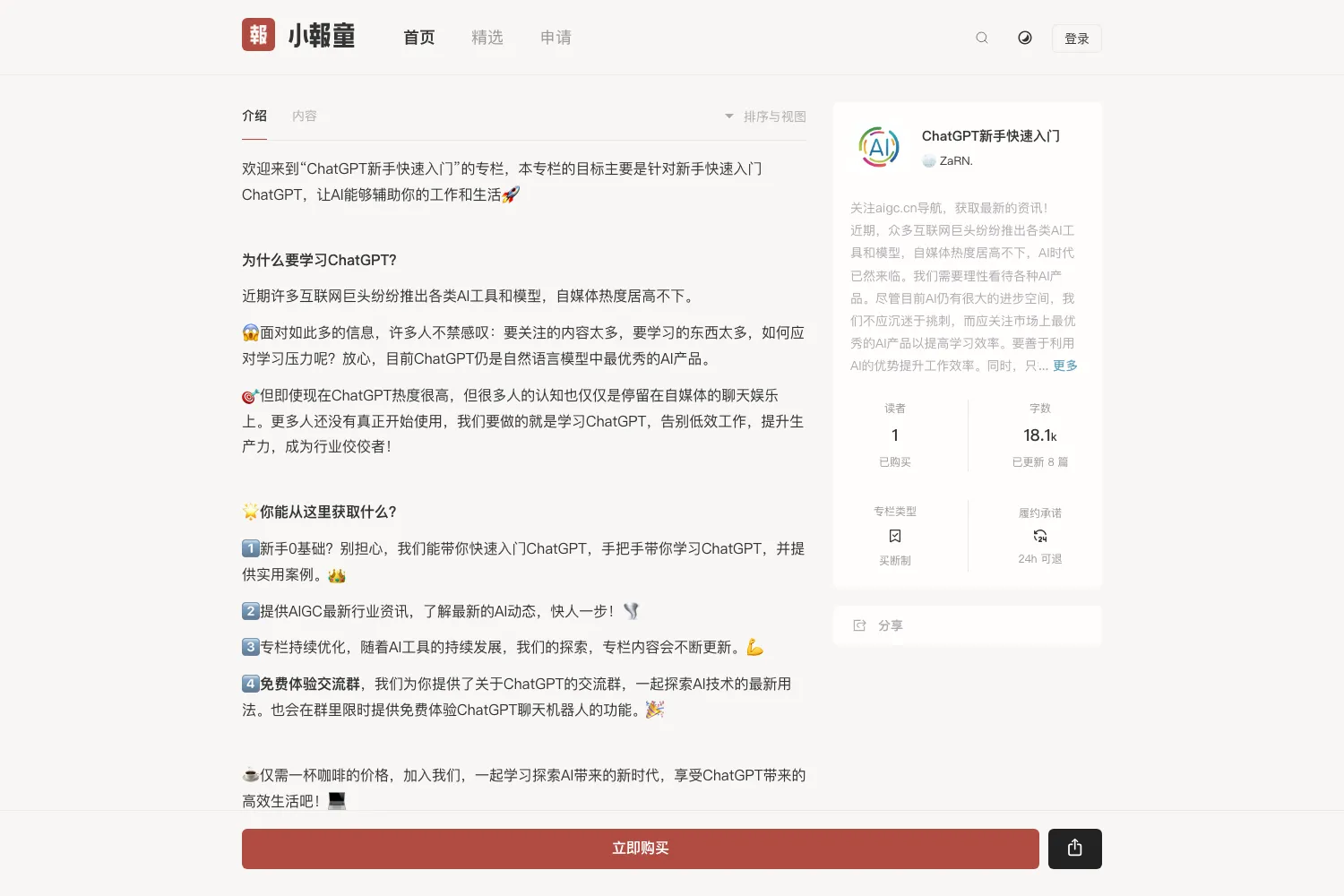Screen dimensions: 1344x896
Task: Click the 已购买 label
Action: [895, 462]
